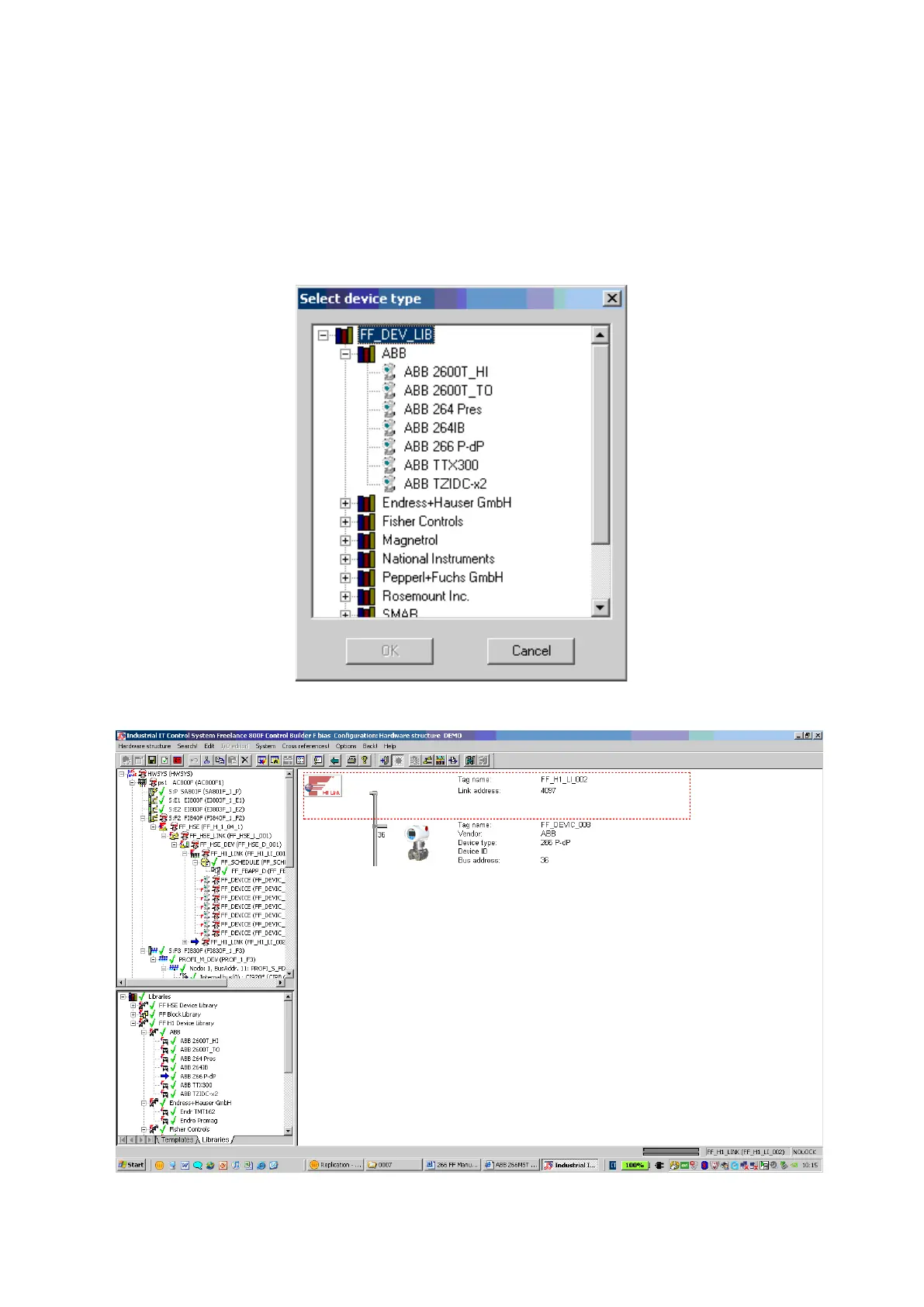This screenshot has width=924, height=1307.
Task: Click the Delete X toolbar icon
Action: [244, 761]
